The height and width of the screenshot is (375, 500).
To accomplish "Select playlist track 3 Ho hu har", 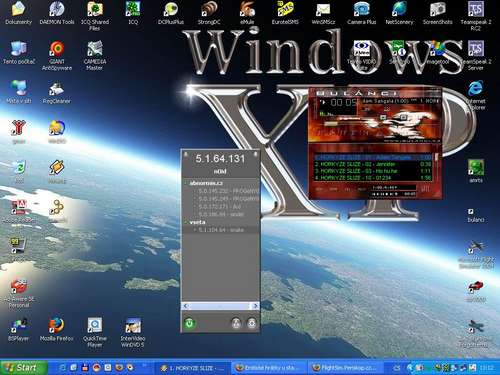I will [373, 171].
